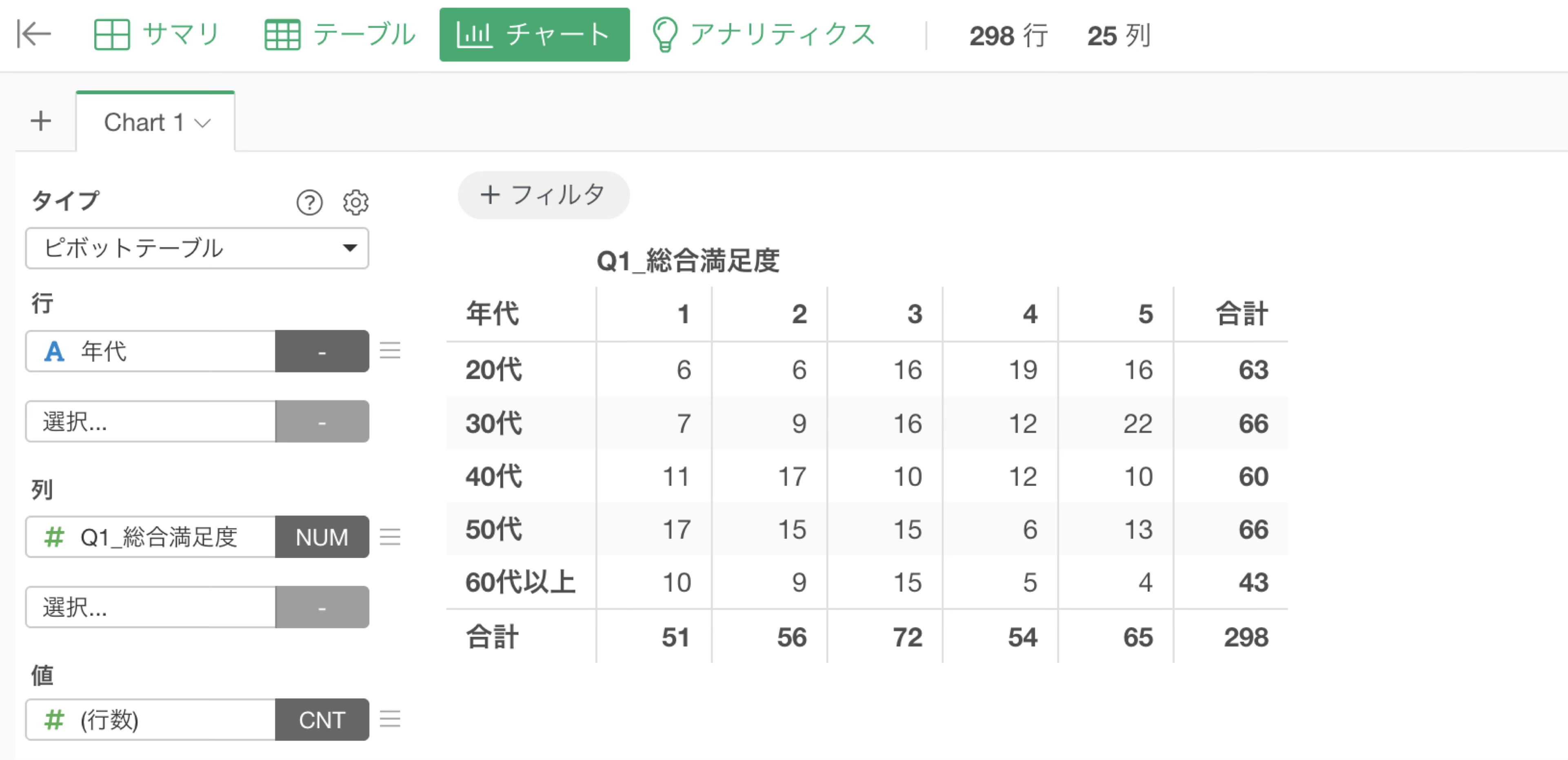Choose a second column in 選択 field under 列

(x=150, y=607)
